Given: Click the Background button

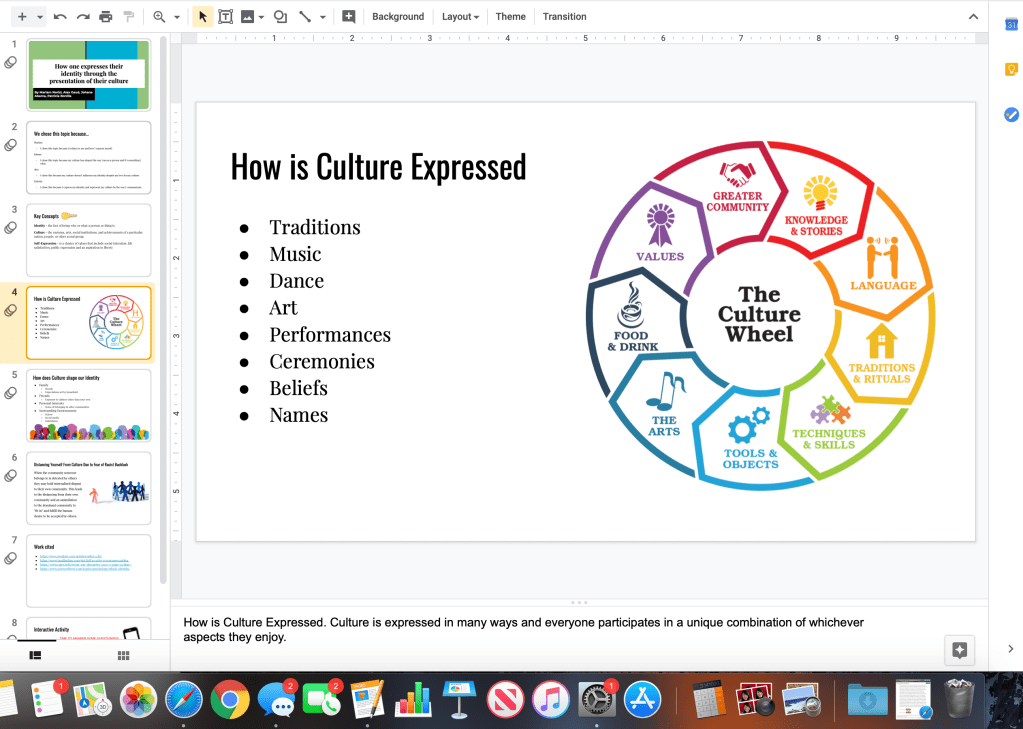Looking at the screenshot, I should [x=398, y=17].
